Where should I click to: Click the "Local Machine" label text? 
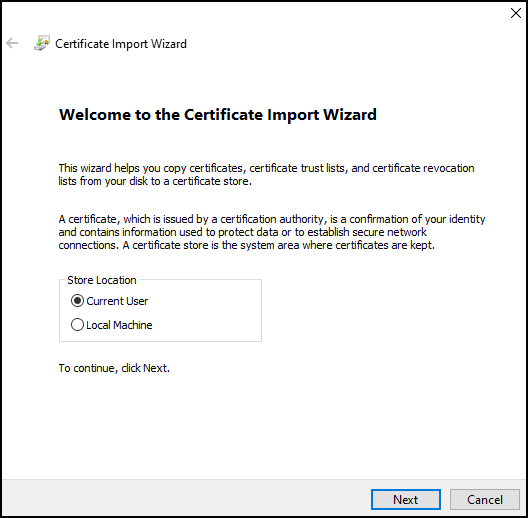click(x=119, y=325)
